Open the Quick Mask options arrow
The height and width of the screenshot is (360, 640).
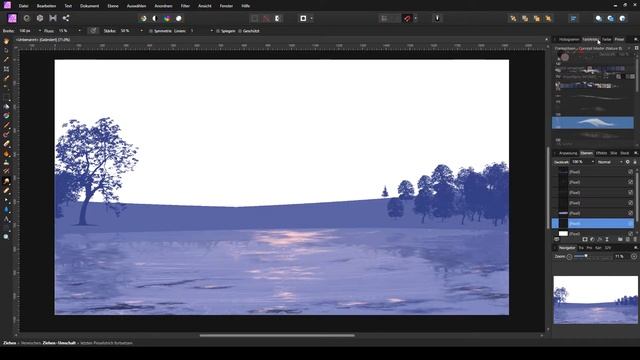click(311, 18)
